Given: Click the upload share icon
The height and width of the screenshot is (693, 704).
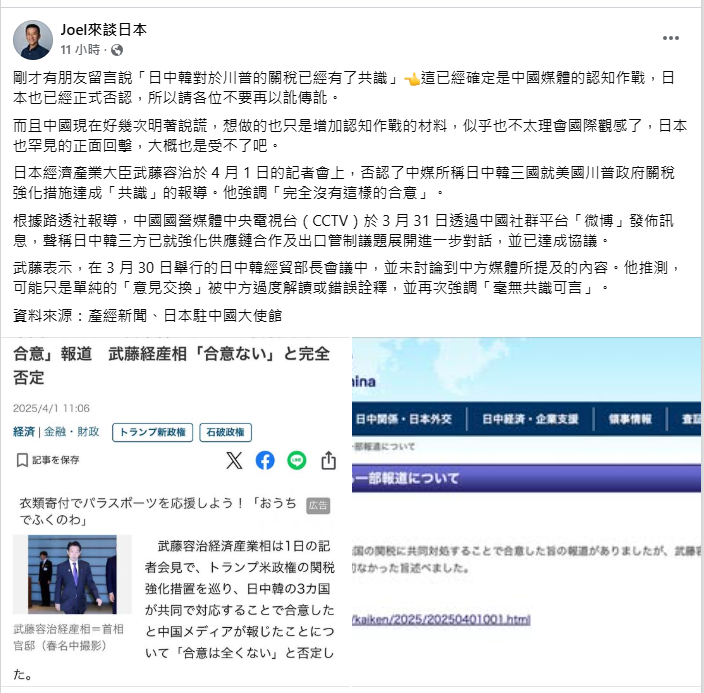Looking at the screenshot, I should 329,460.
